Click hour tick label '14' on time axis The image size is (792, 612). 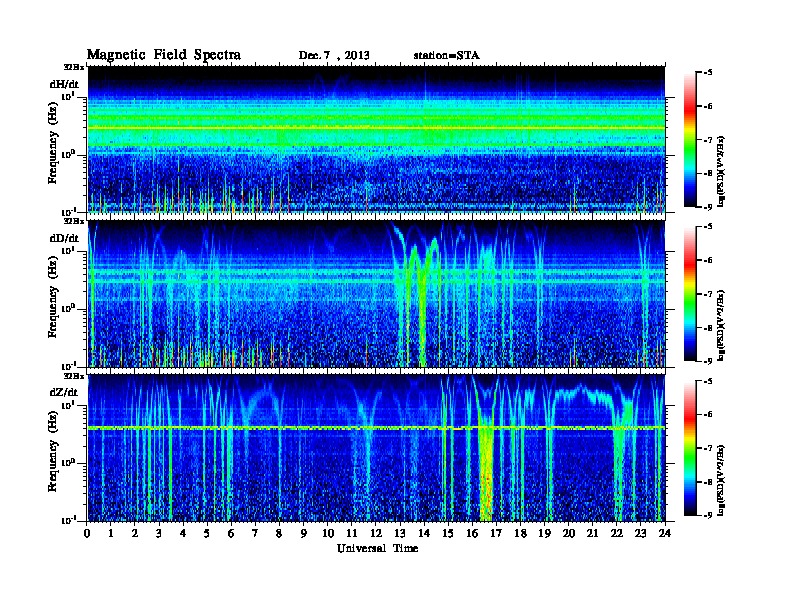click(x=424, y=533)
